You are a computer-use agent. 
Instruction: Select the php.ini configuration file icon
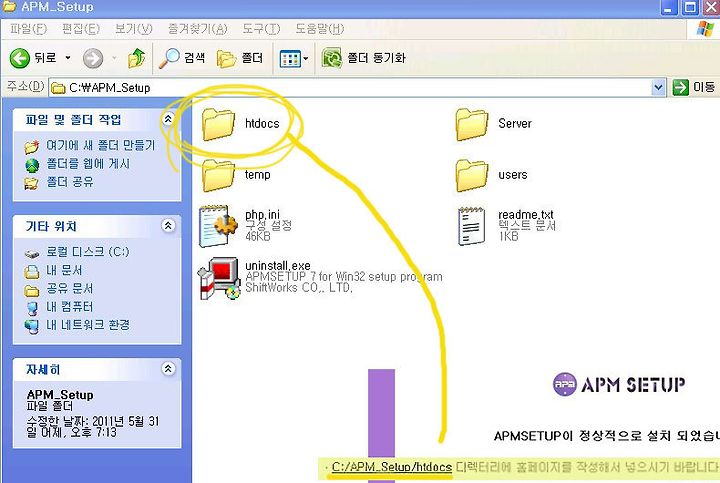pyautogui.click(x=218, y=226)
